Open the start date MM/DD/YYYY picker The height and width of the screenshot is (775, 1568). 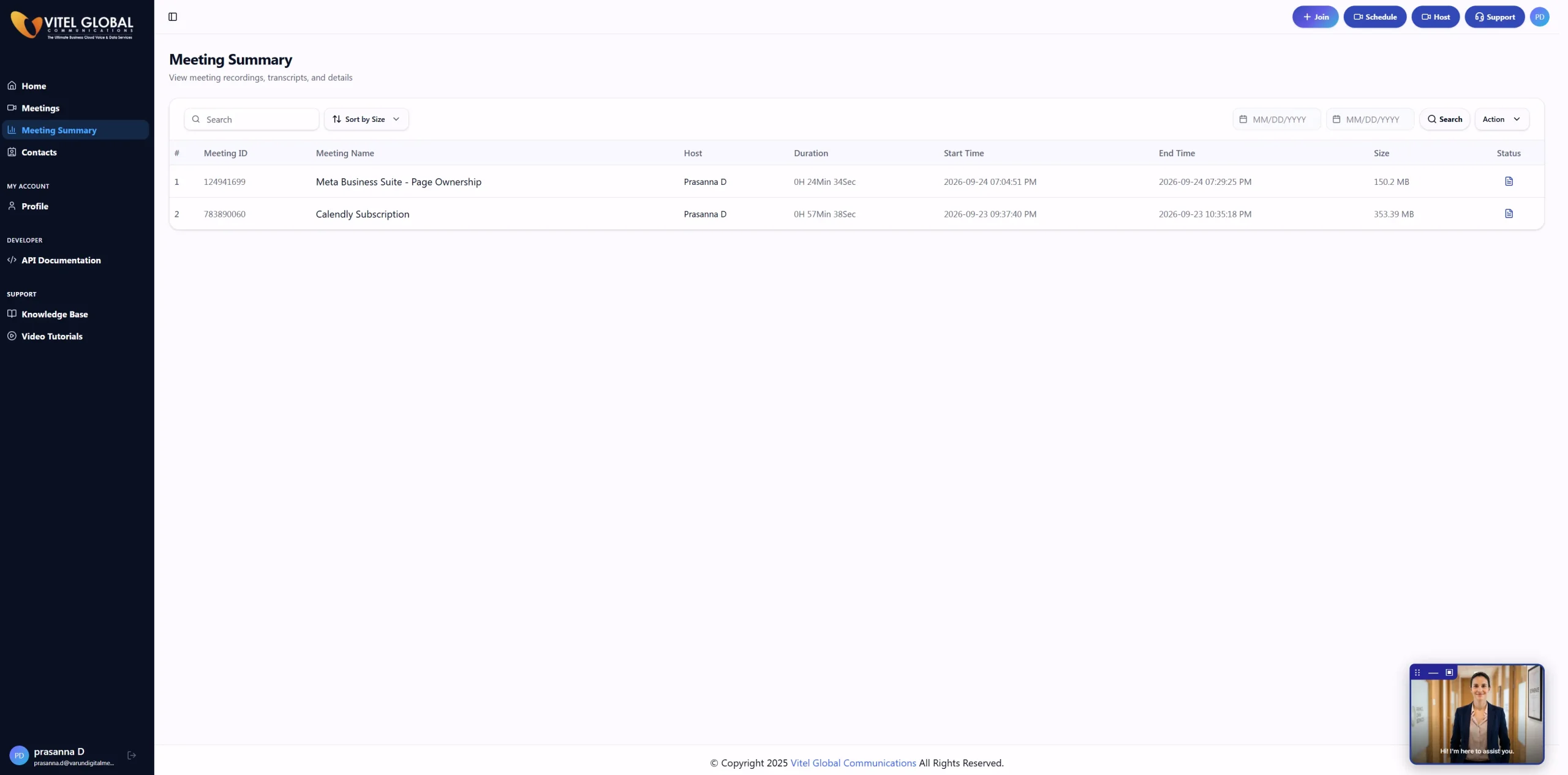[x=1276, y=119]
